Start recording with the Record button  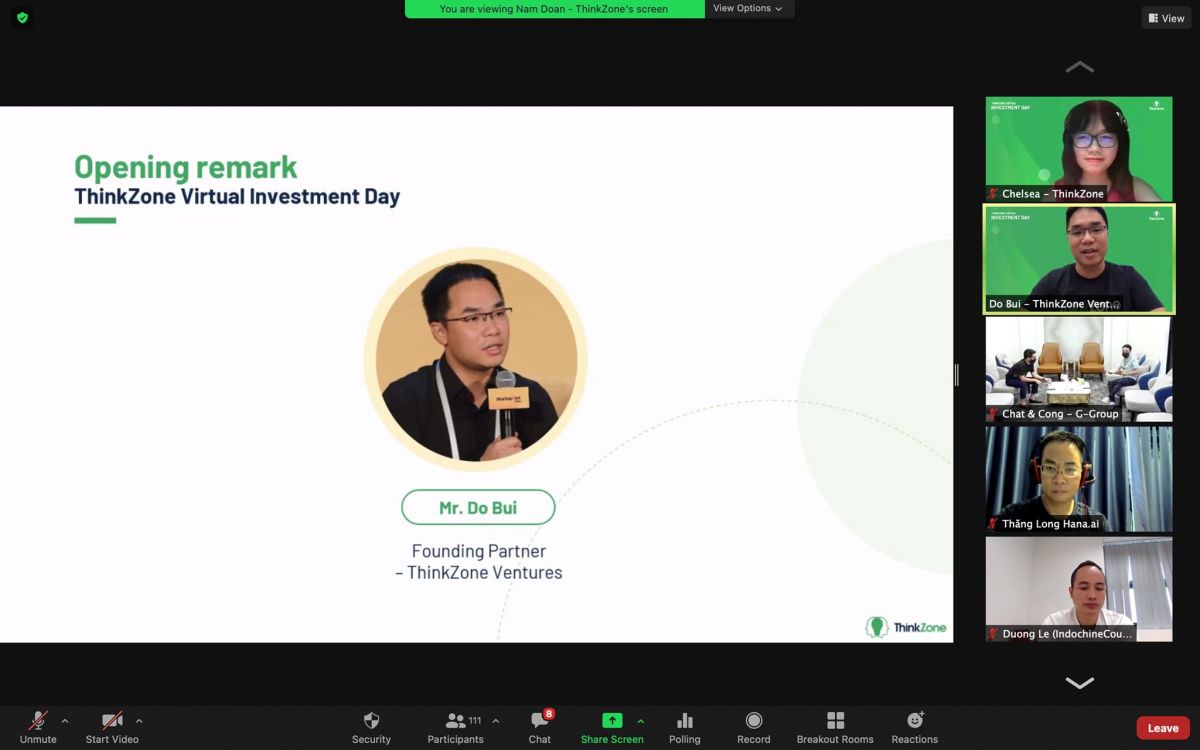point(754,728)
